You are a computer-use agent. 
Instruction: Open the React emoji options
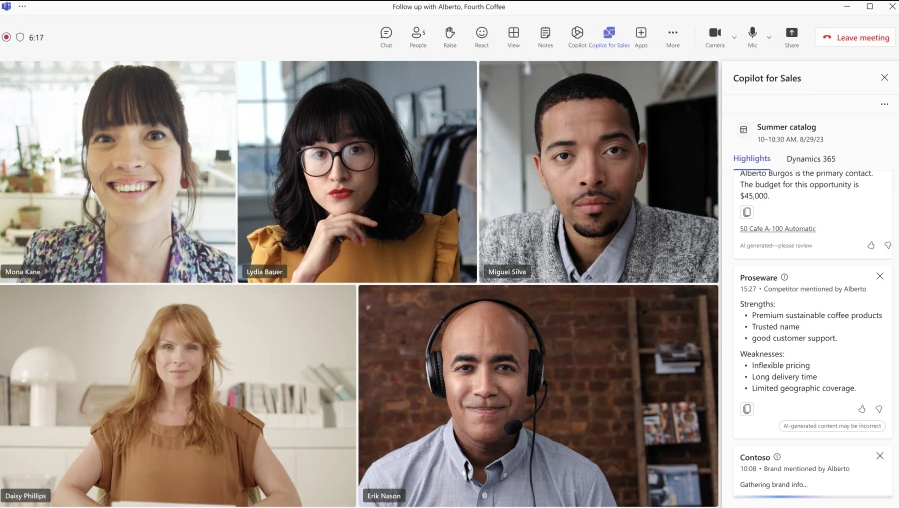pyautogui.click(x=482, y=36)
